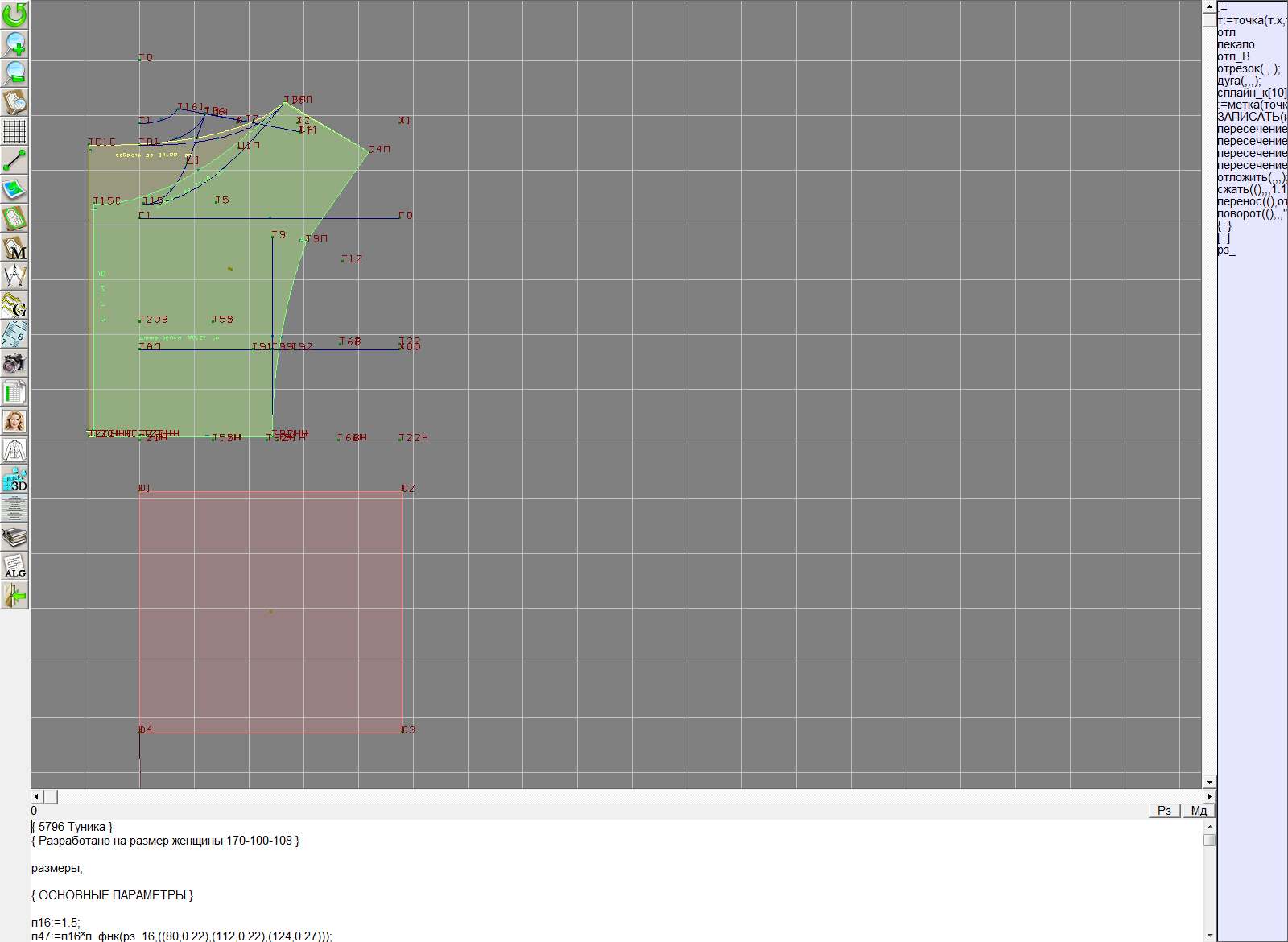Select the line segment tool

(14, 160)
